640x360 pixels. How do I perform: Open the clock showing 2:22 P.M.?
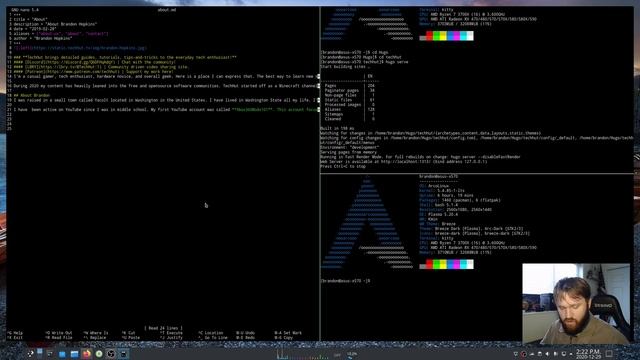(589, 353)
